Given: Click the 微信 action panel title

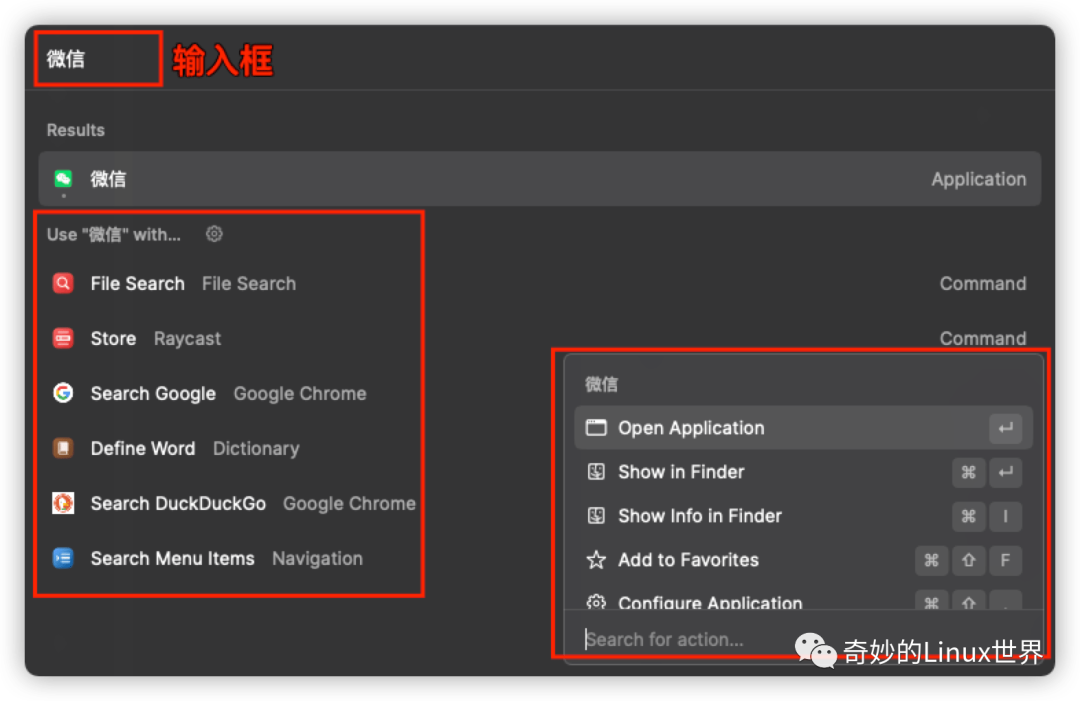Looking at the screenshot, I should tap(601, 384).
